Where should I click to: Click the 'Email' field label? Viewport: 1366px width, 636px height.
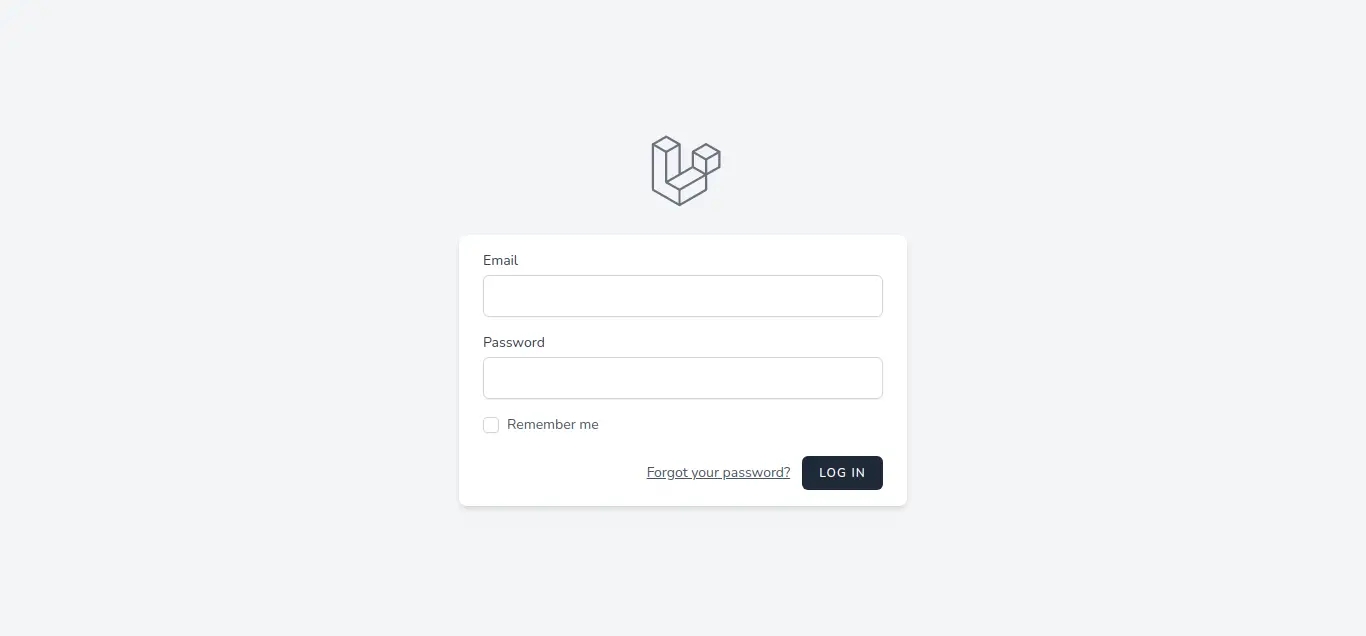[x=500, y=260]
